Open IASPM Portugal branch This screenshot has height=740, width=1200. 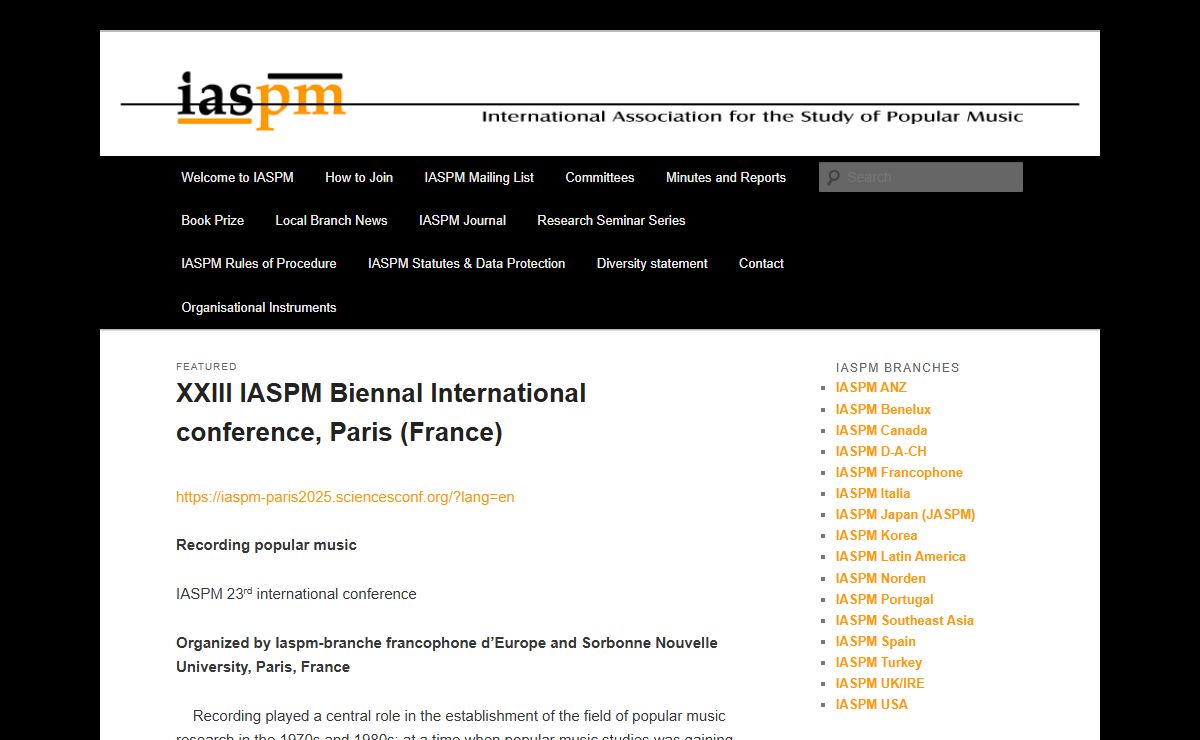click(884, 599)
